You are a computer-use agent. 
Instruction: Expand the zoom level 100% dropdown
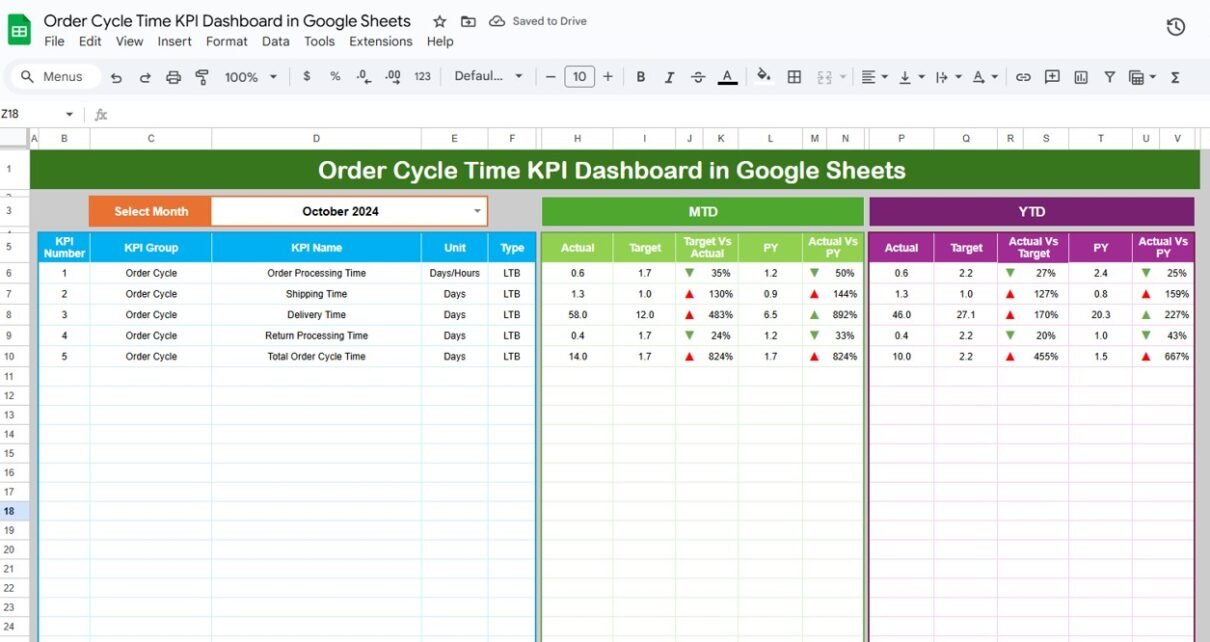pyautogui.click(x=250, y=77)
